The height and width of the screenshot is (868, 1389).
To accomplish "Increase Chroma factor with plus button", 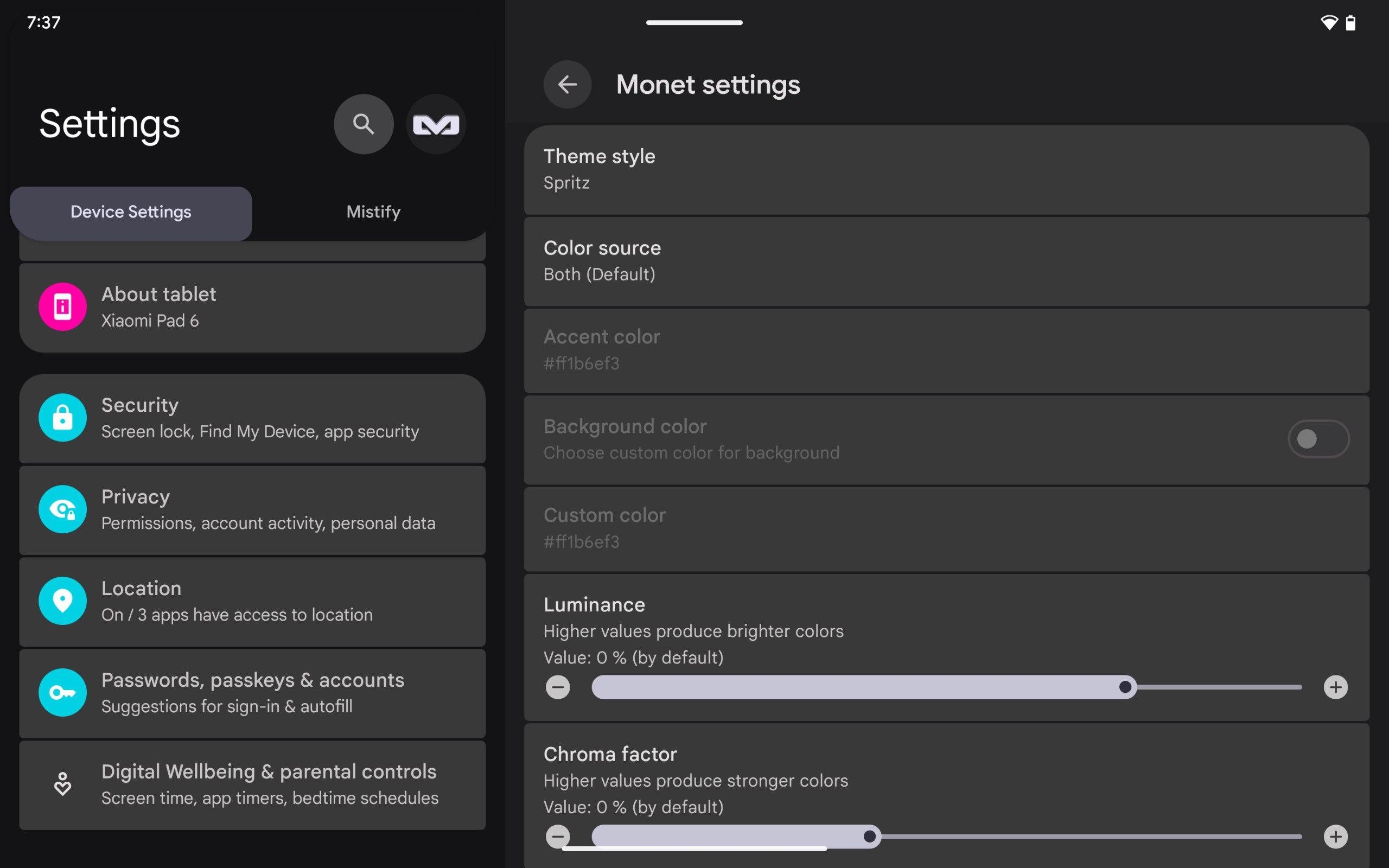I will click(x=1336, y=837).
